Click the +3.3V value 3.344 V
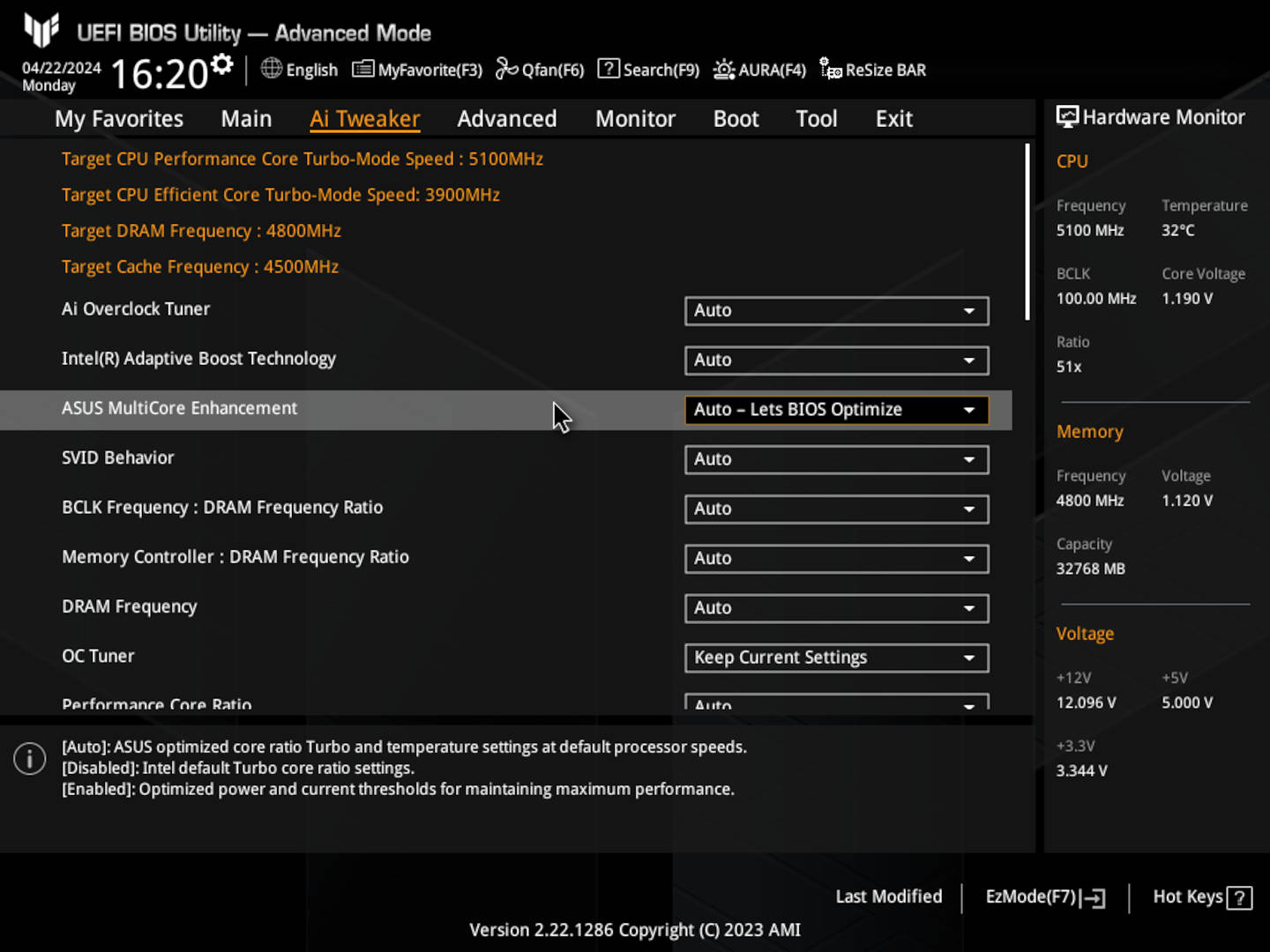Screen dimensions: 1270x952 [x=1082, y=771]
